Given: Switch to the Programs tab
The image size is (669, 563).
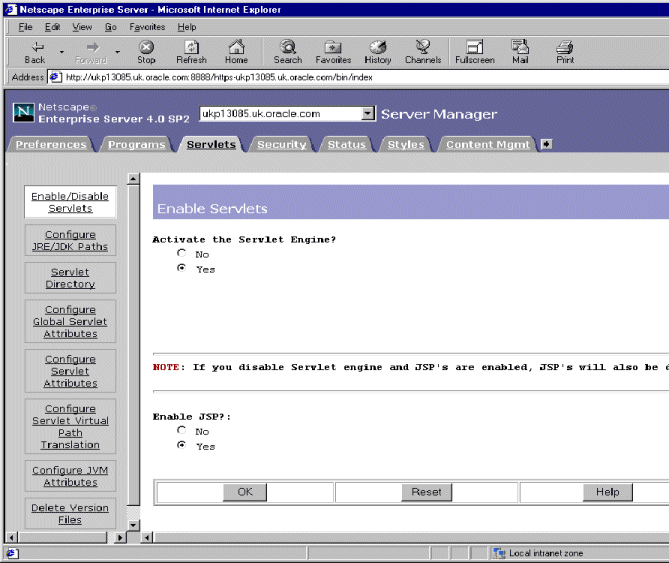Looking at the screenshot, I should 137,145.
